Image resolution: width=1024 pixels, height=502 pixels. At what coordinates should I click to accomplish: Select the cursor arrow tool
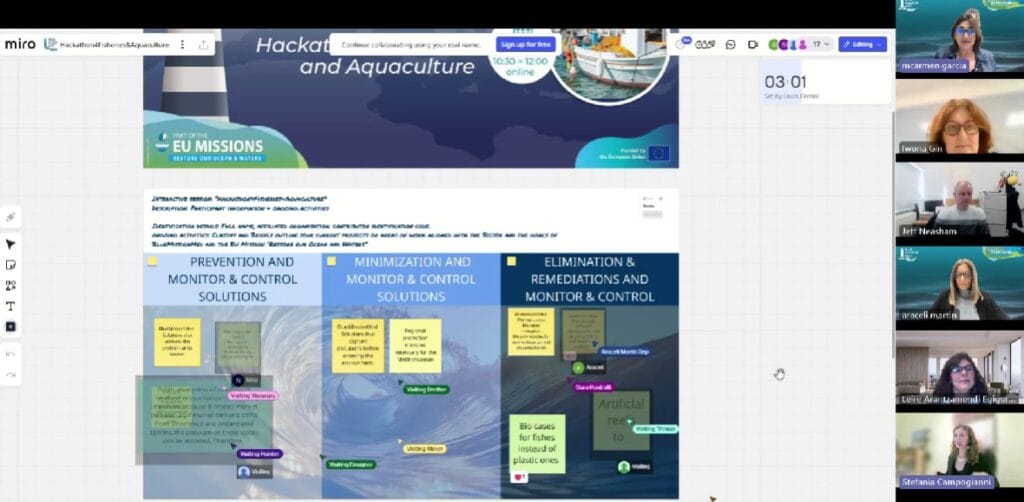click(x=11, y=244)
